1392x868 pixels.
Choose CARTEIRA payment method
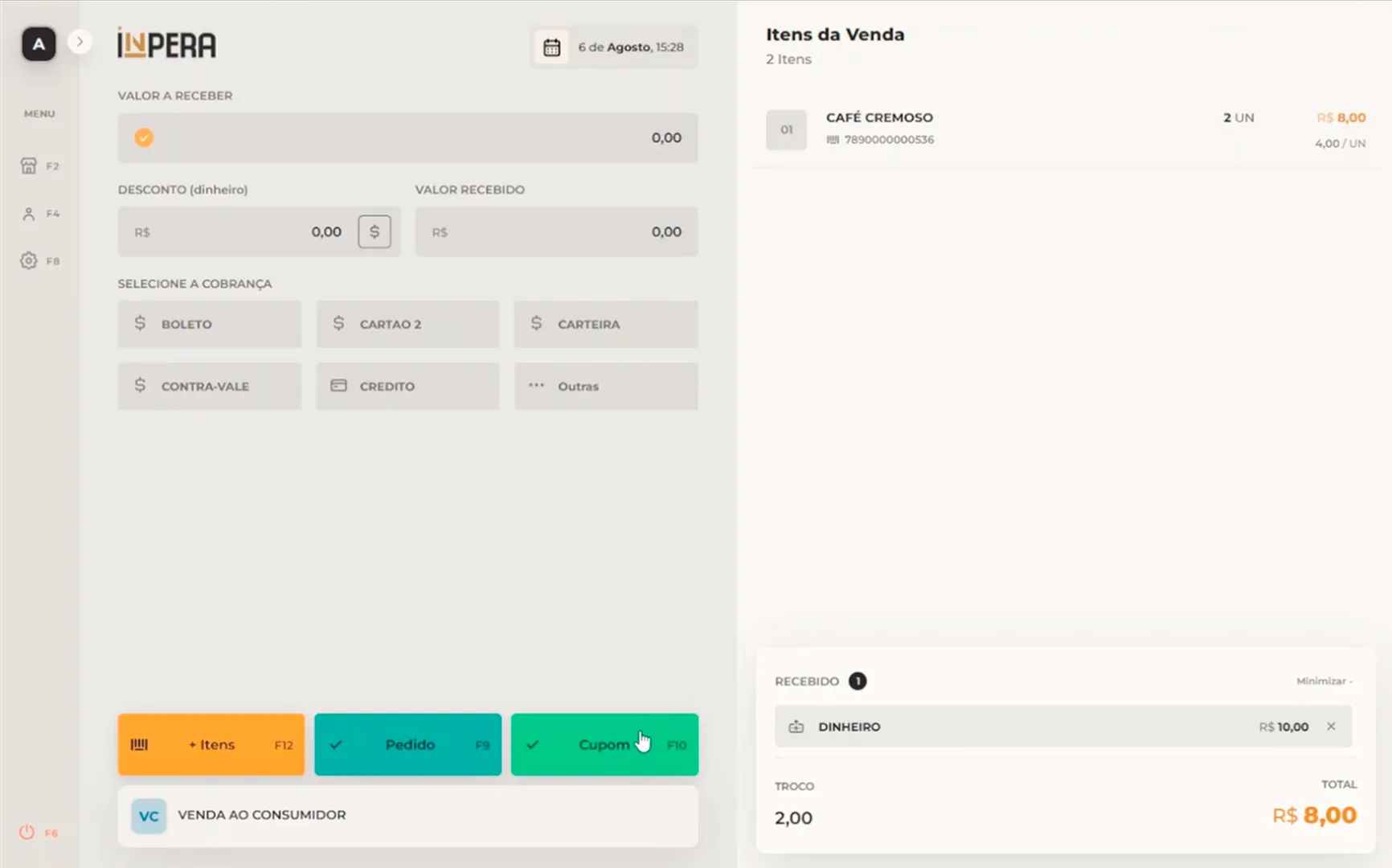(606, 325)
